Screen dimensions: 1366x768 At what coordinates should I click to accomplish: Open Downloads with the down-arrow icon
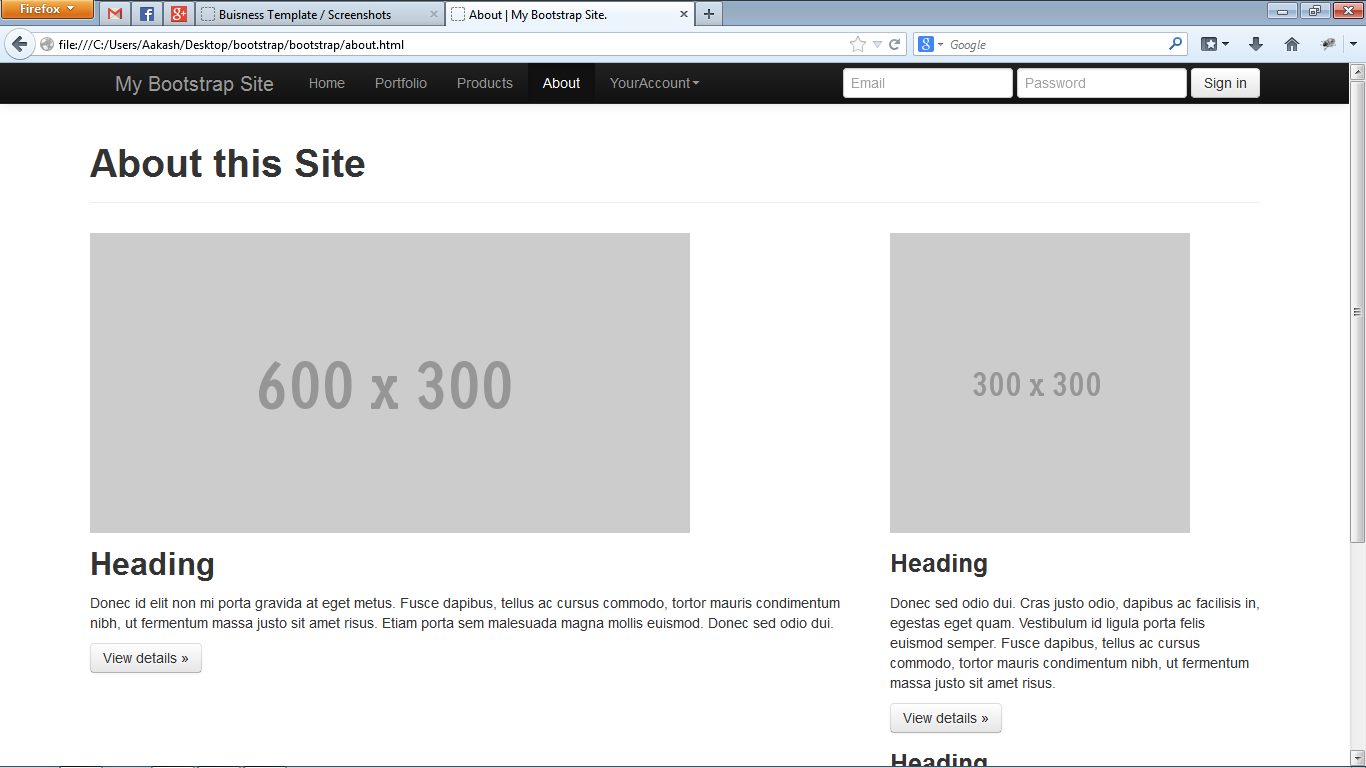[1253, 43]
